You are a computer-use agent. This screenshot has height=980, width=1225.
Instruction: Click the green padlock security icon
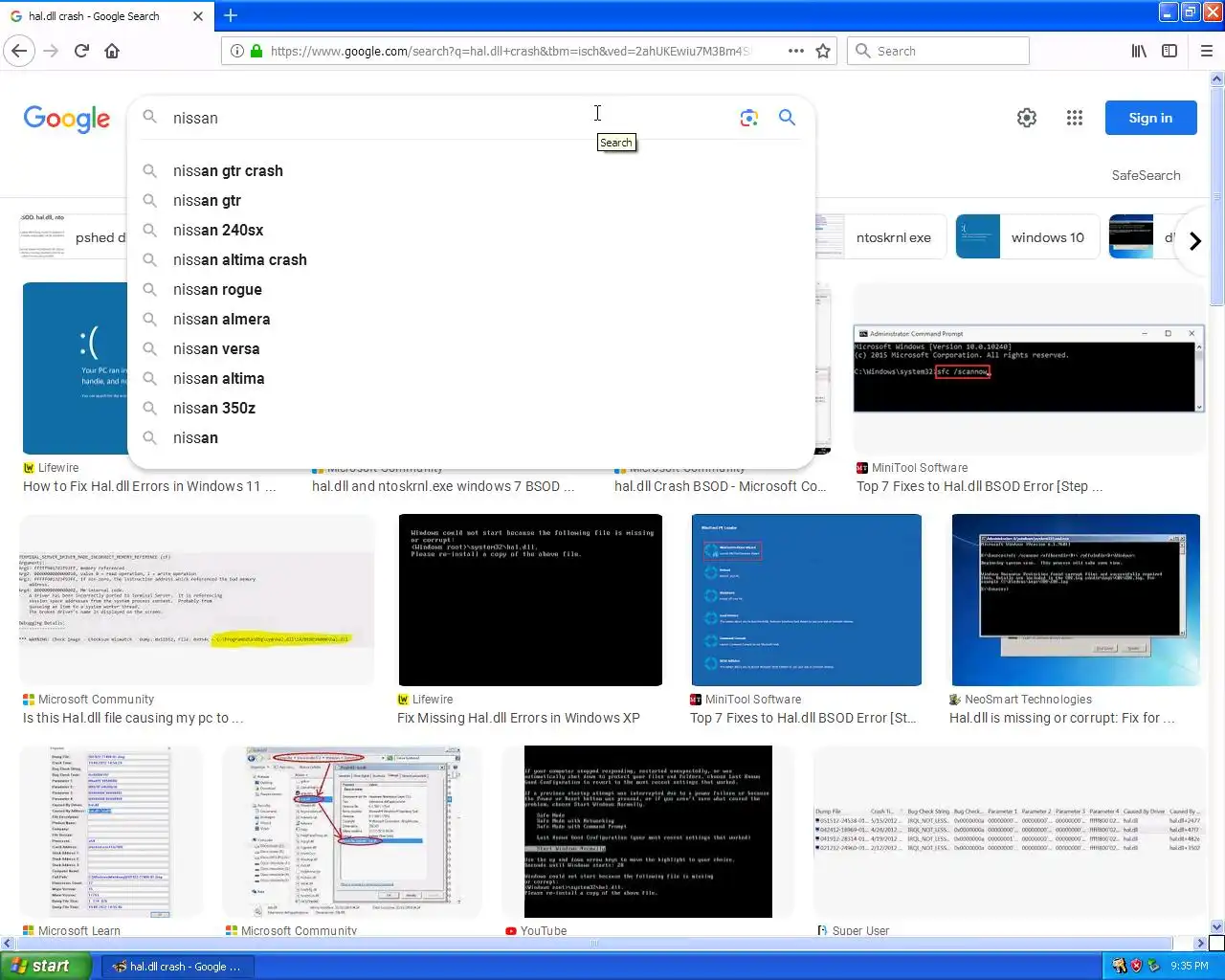[256, 51]
